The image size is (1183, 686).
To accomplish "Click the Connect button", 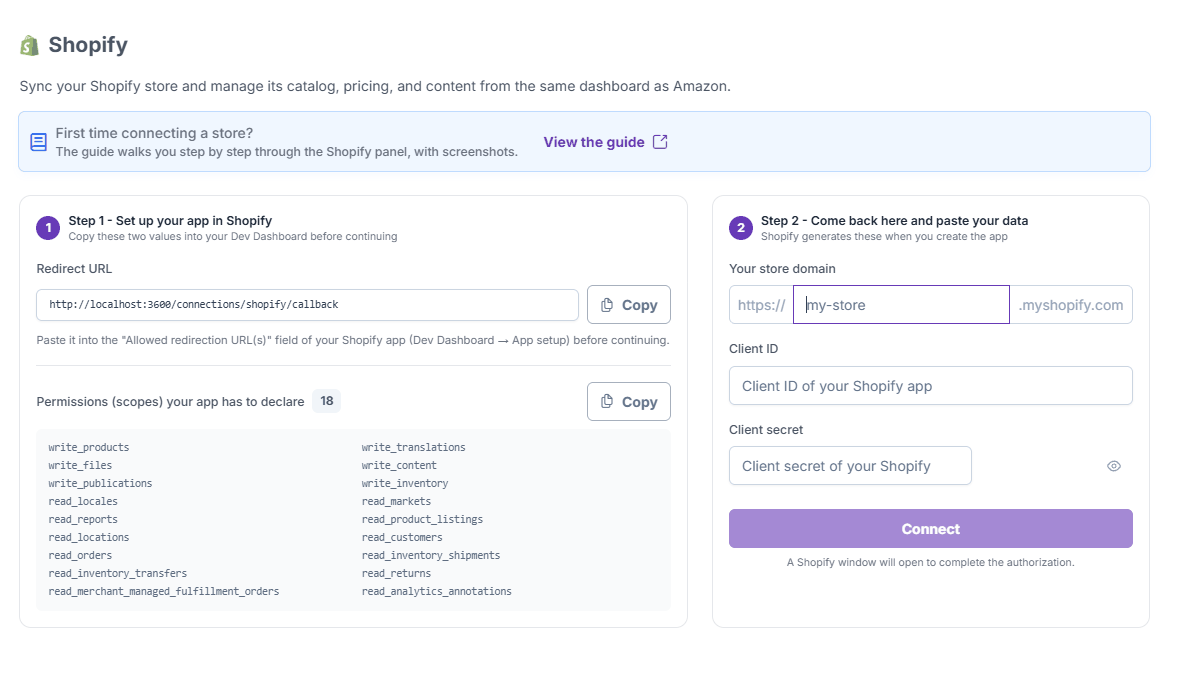I will [930, 528].
